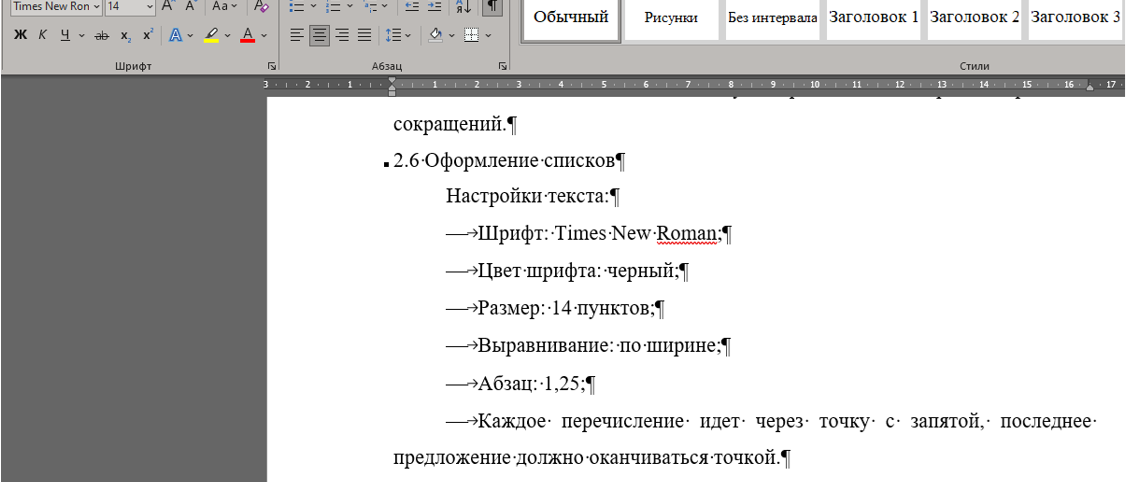Open line spacing options dropdown
1127x482 pixels.
(x=409, y=35)
